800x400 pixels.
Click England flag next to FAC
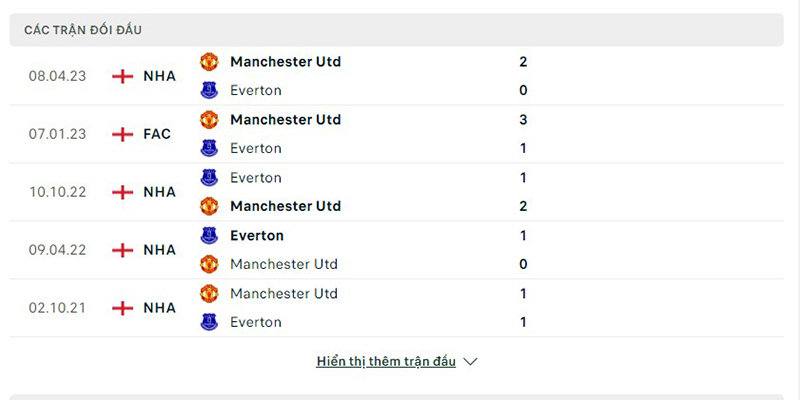tap(123, 134)
